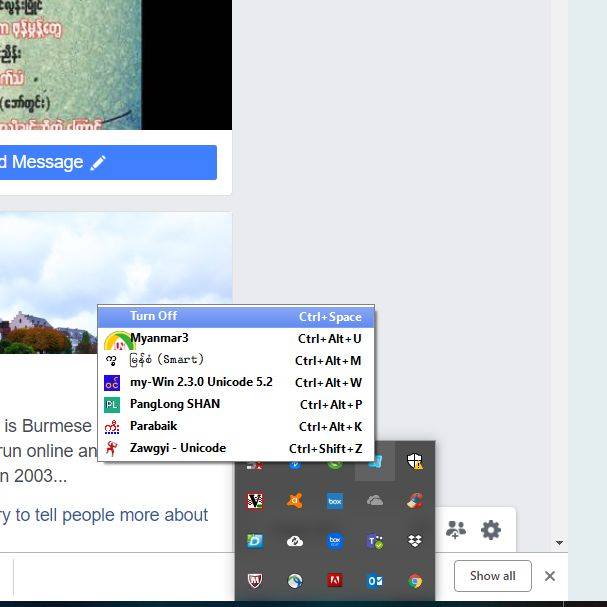Open white cloud sync tray icon
The height and width of the screenshot is (607, 607).
(x=295, y=541)
